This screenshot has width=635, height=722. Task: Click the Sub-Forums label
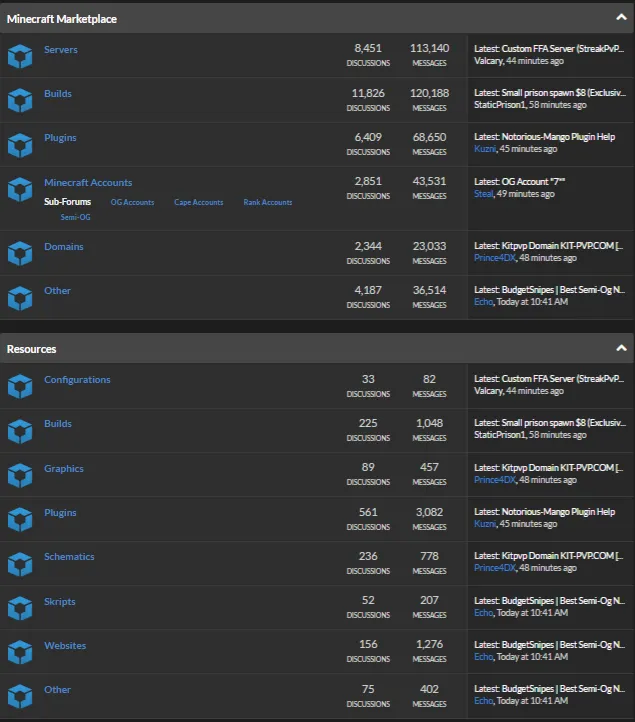(68, 202)
